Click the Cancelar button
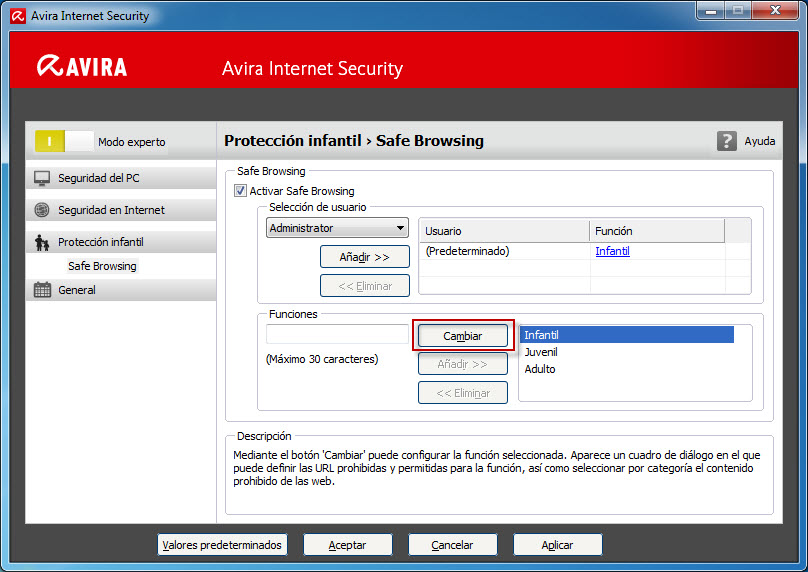Viewport: 808px width, 572px height. coord(452,545)
